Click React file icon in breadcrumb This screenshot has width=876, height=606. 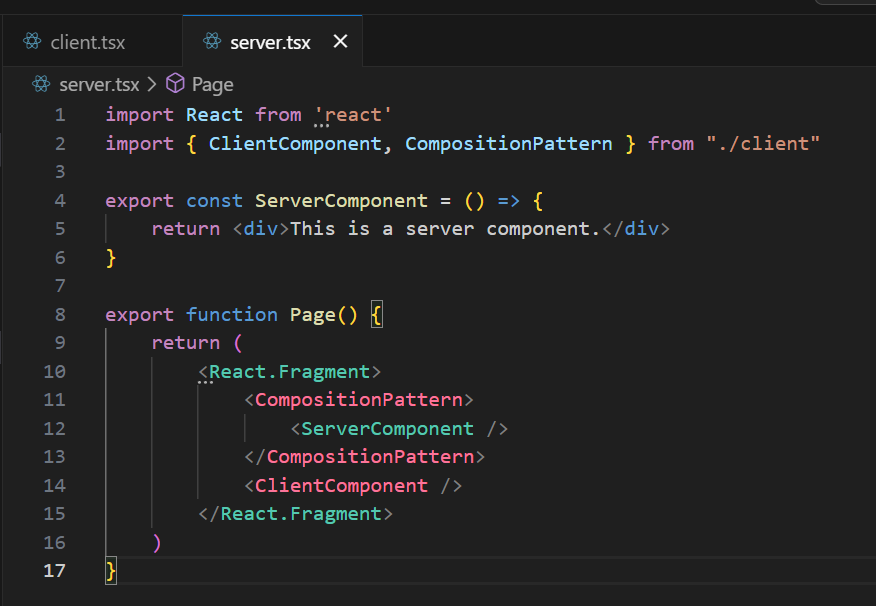tap(41, 84)
